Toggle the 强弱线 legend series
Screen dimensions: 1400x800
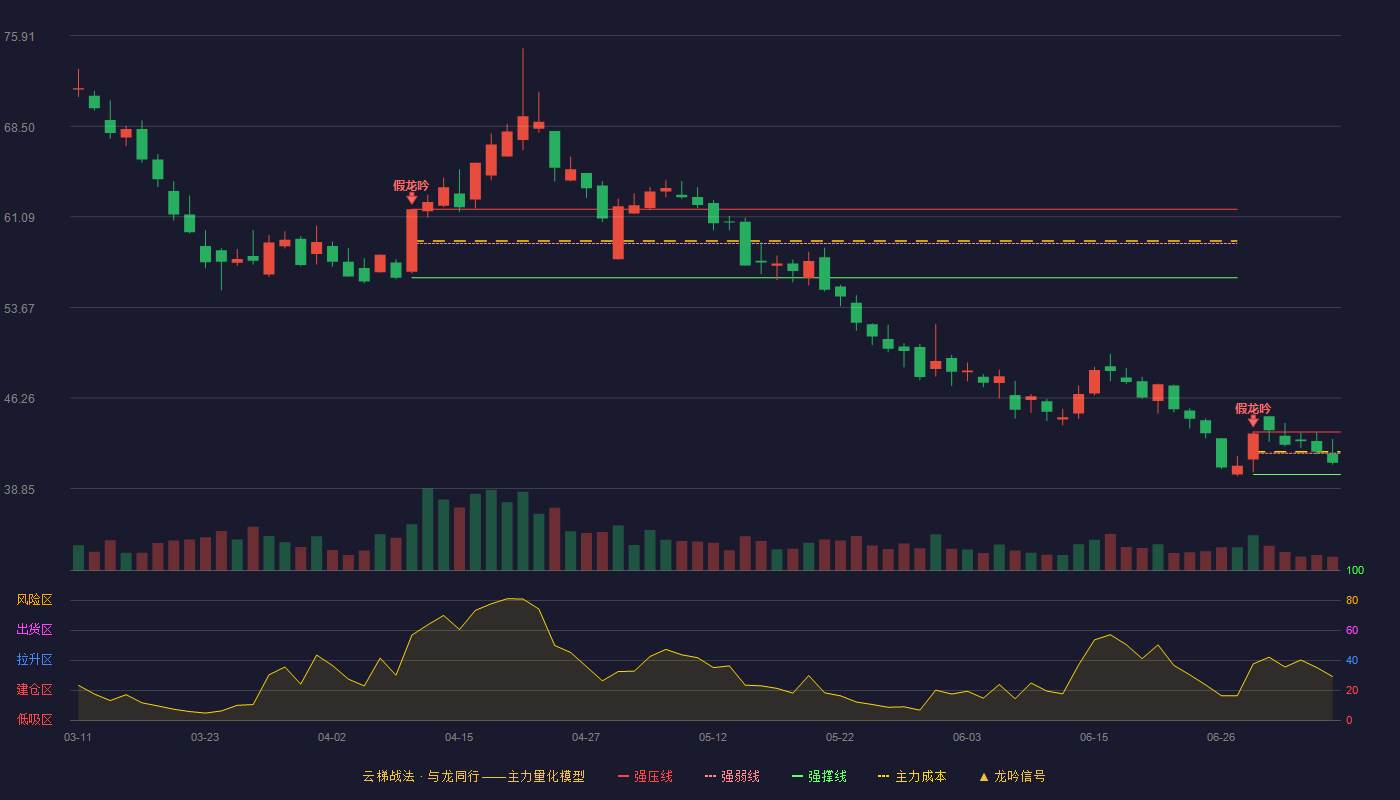(x=732, y=776)
